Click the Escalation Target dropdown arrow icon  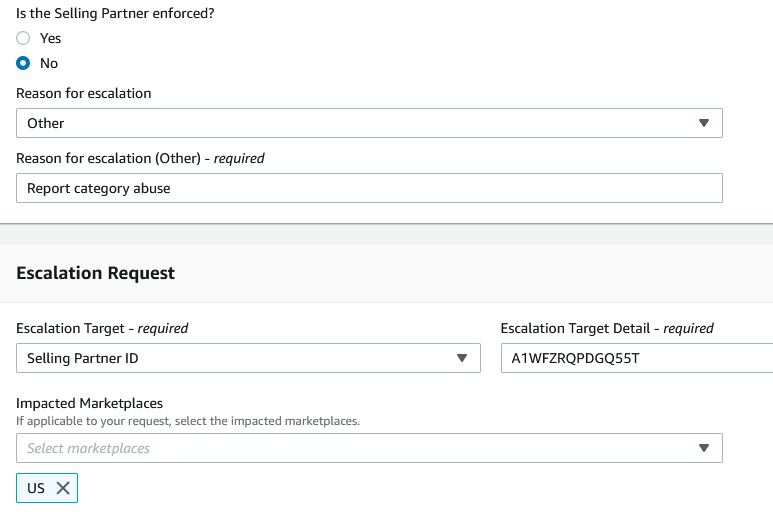point(461,358)
